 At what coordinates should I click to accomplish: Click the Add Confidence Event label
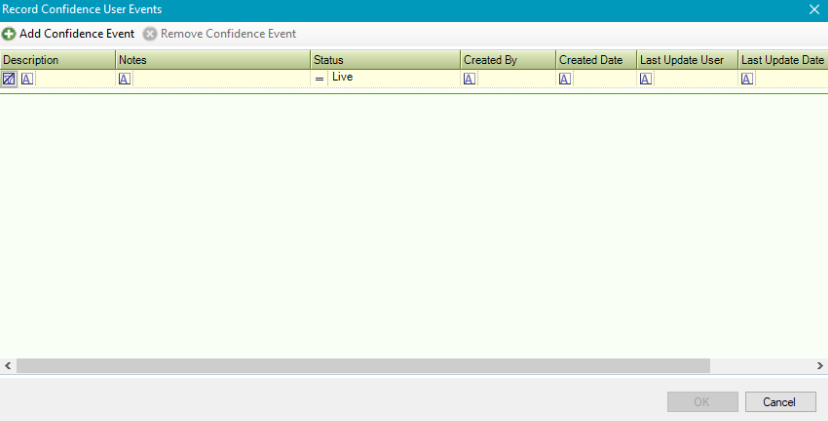(x=77, y=34)
